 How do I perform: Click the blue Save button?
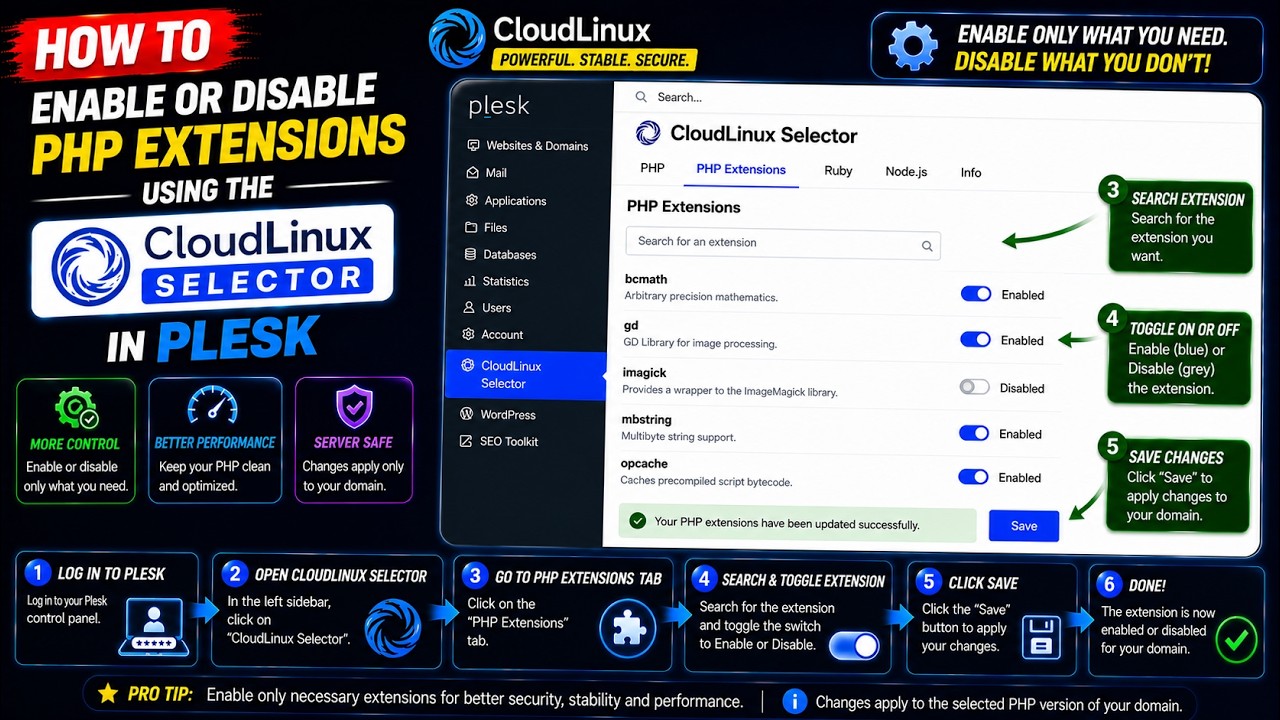(1024, 525)
